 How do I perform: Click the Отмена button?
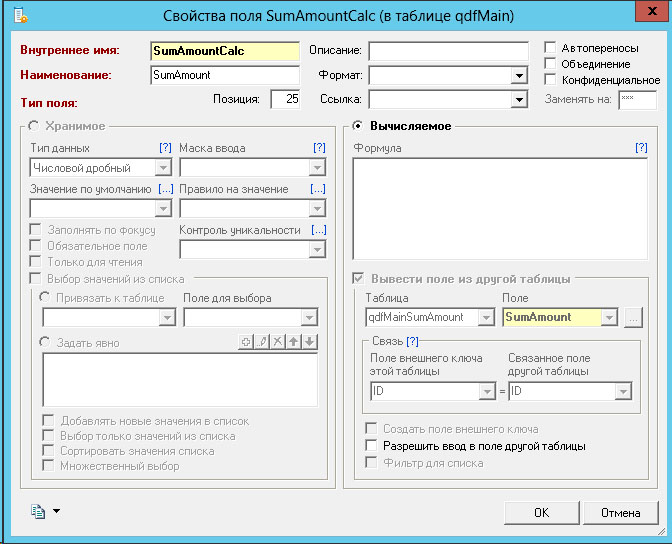click(620, 513)
